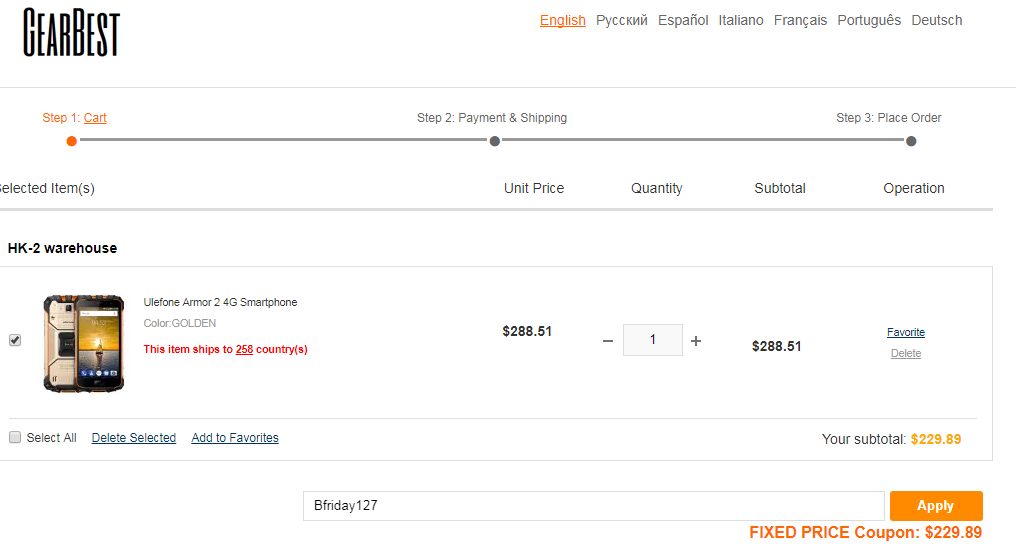Click Add to Favorites link
The width and height of the screenshot is (1016, 545).
click(x=235, y=437)
